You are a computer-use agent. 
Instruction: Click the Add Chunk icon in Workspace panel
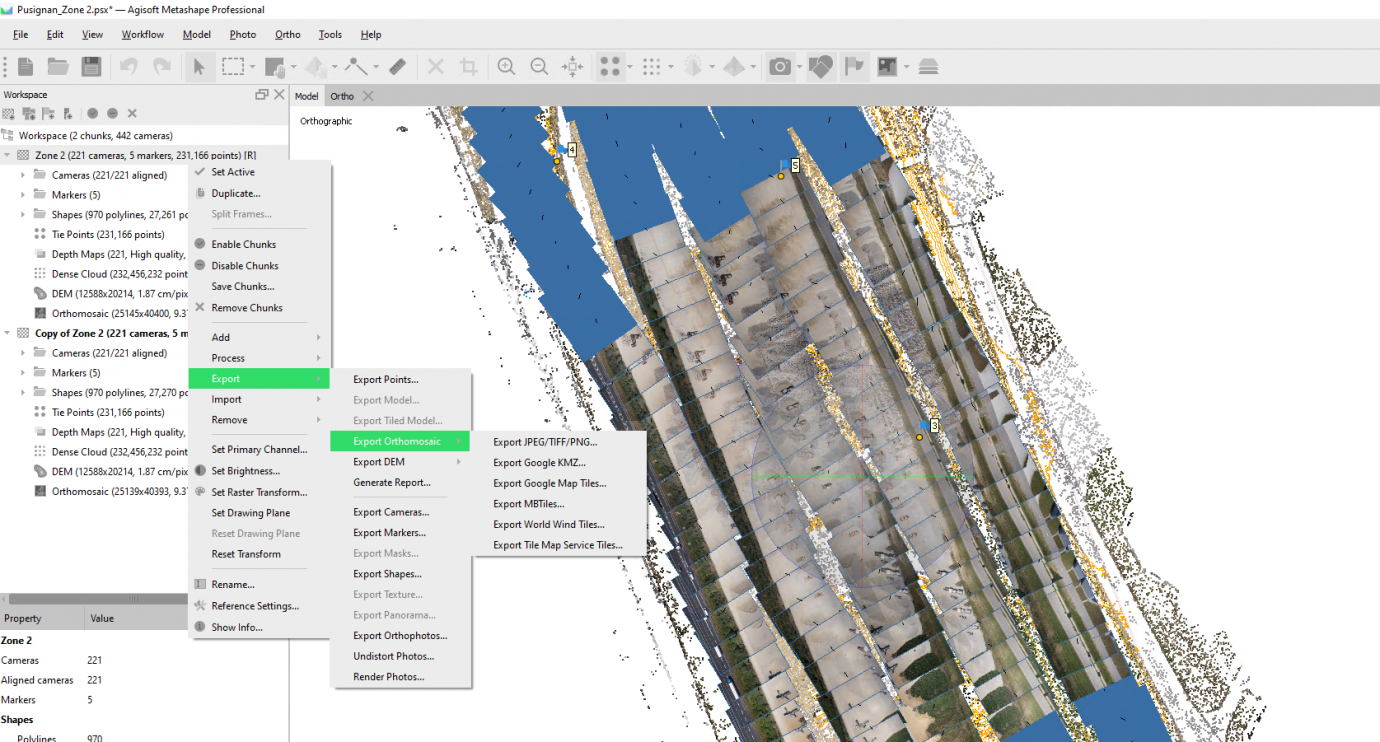pyautogui.click(x=8, y=113)
